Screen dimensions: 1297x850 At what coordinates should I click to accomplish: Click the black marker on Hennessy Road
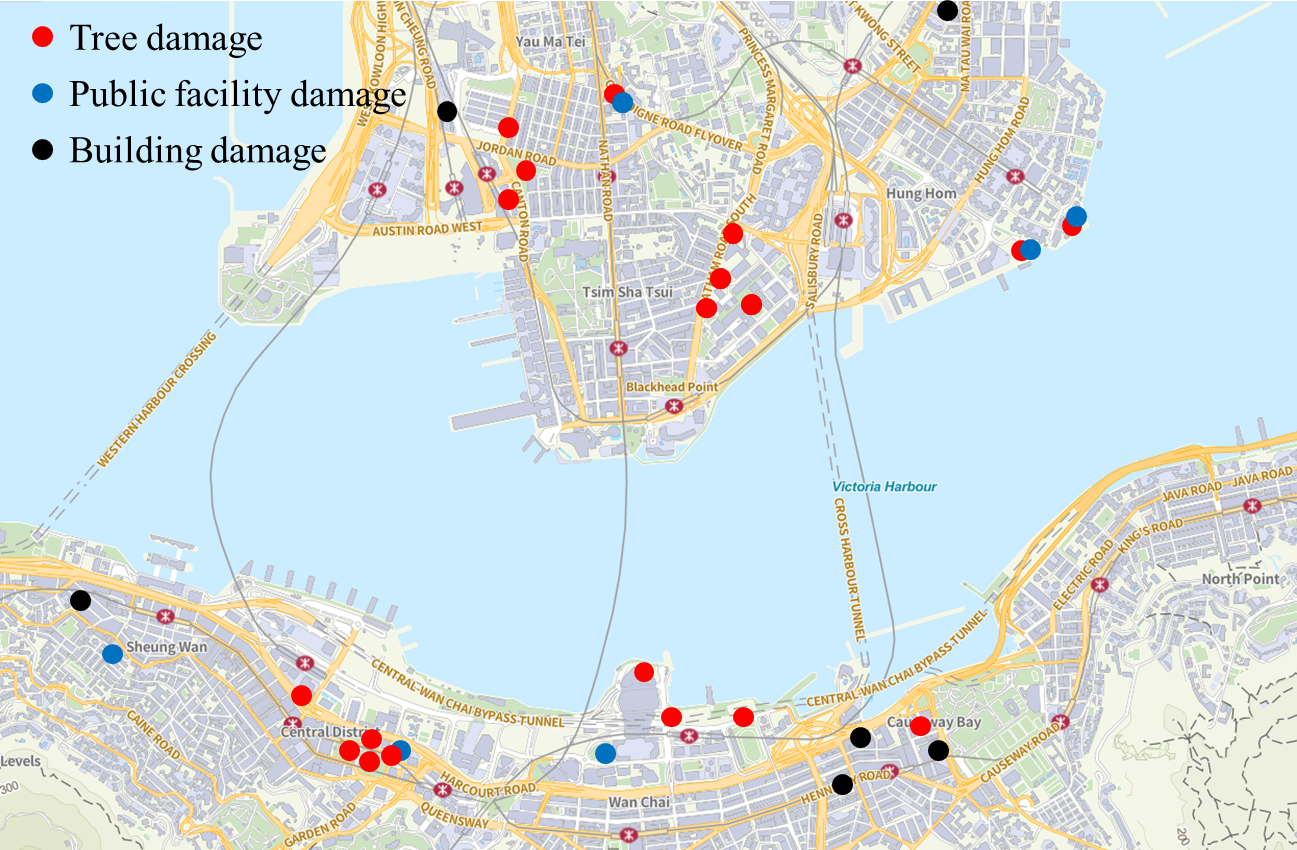(843, 784)
